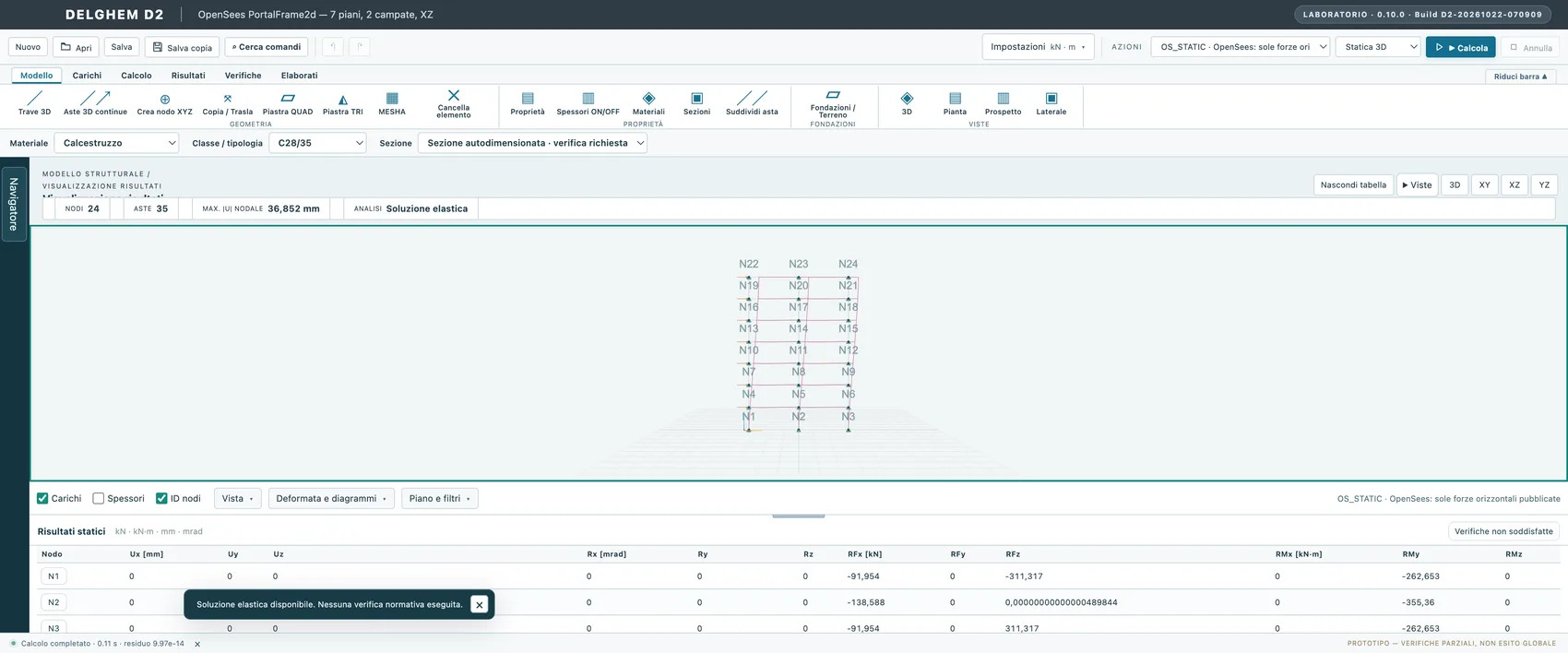Click Apri folder button
1568x653 pixels.
76,47
